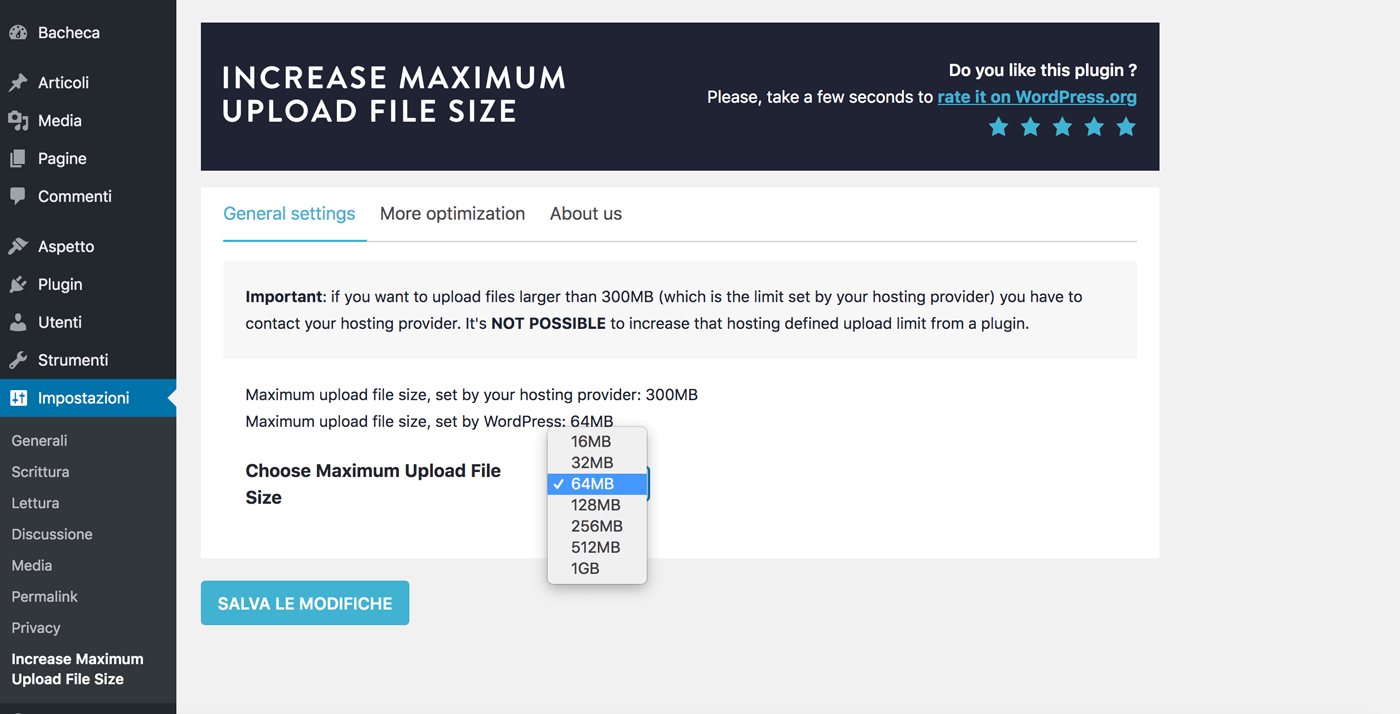This screenshot has height=714, width=1400.
Task: Open Discussione settings submenu
Action: tap(52, 534)
